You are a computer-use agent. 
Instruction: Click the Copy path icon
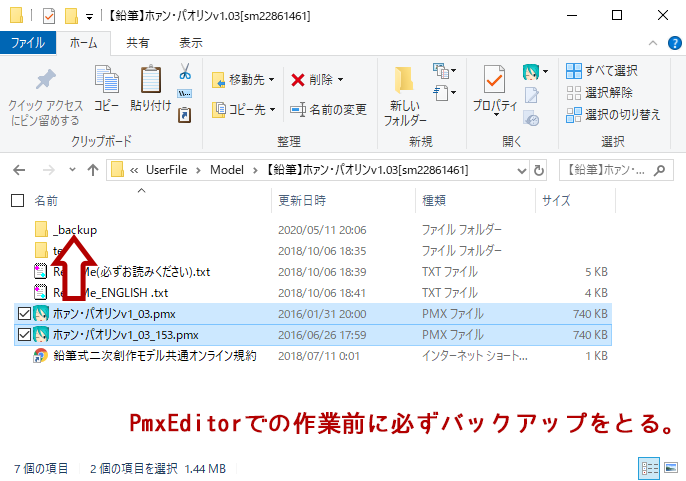click(x=185, y=93)
